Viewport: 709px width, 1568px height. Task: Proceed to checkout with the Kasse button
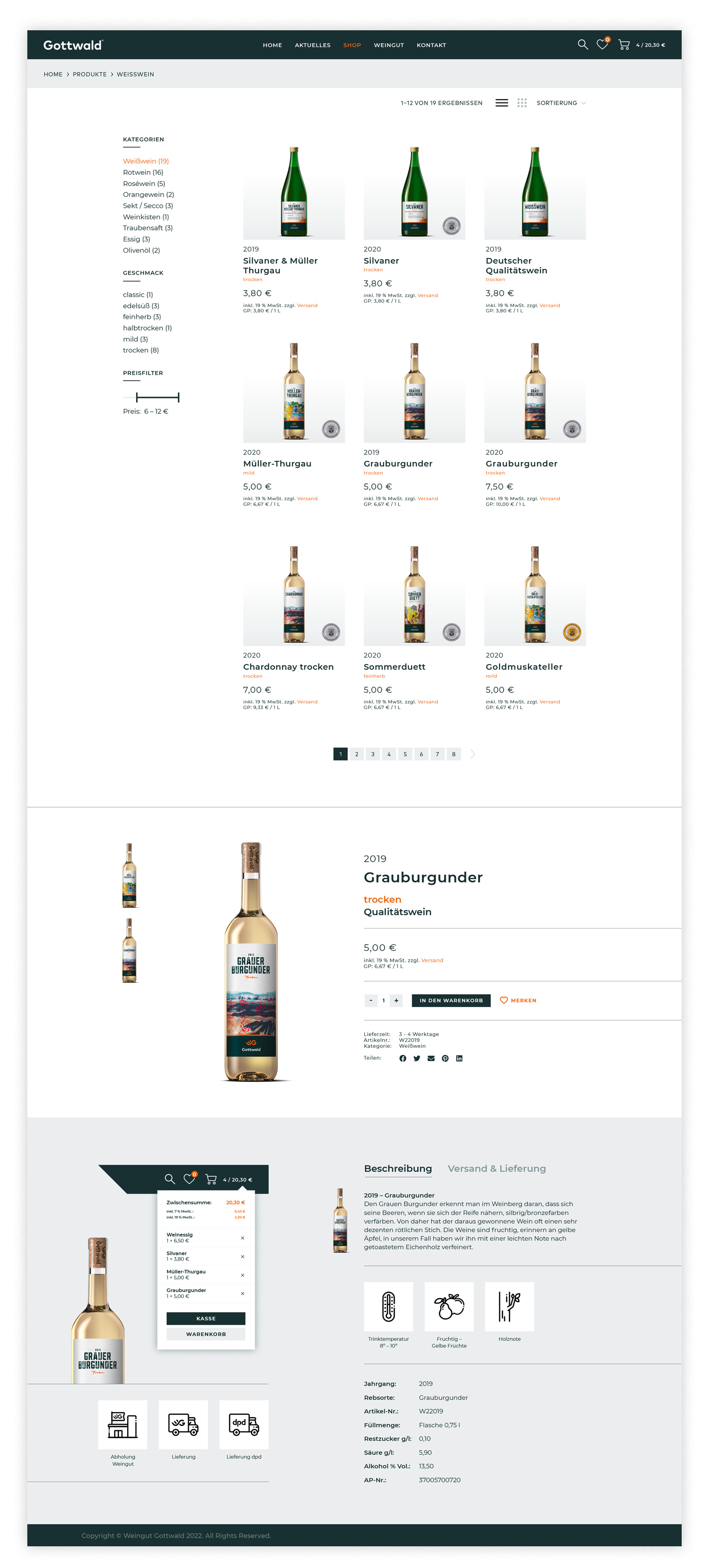point(206,1318)
